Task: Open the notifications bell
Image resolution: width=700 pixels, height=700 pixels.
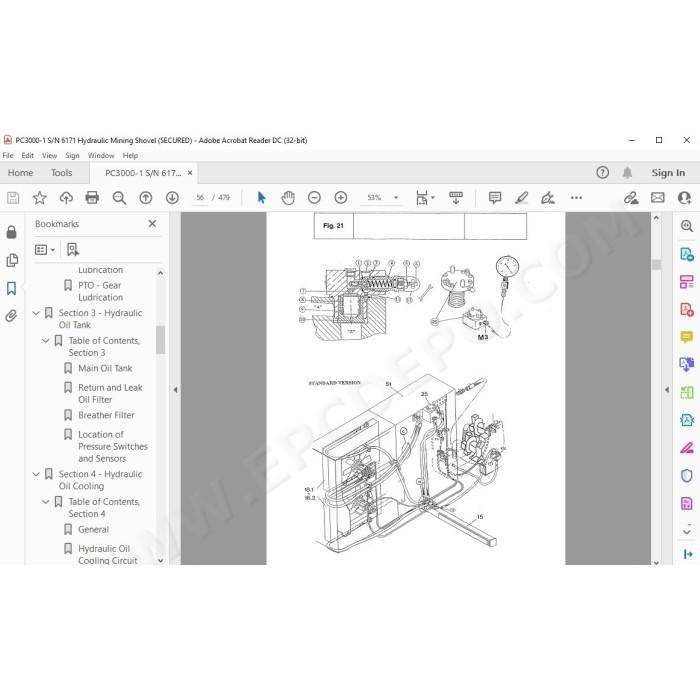Action: [x=627, y=172]
